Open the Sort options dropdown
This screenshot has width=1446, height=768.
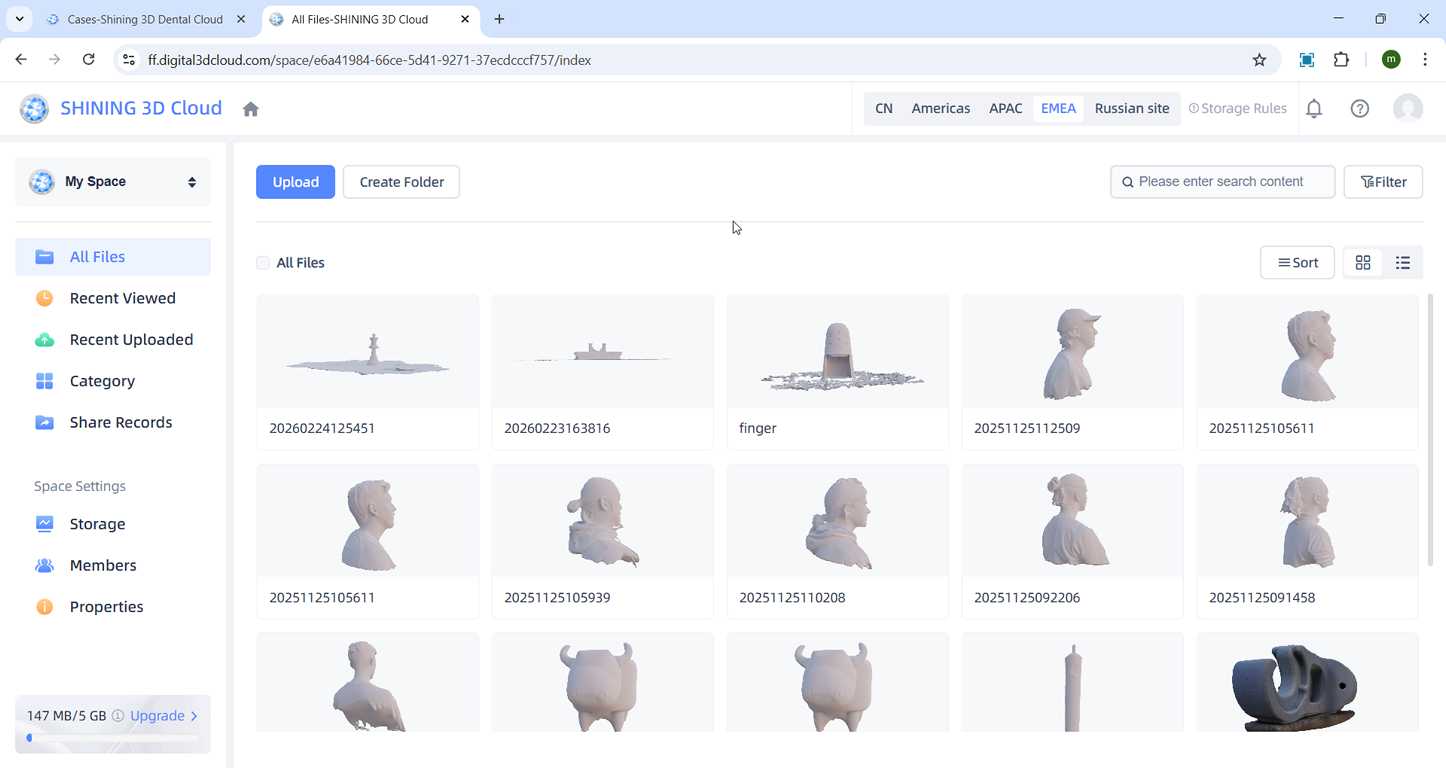[x=1297, y=263]
